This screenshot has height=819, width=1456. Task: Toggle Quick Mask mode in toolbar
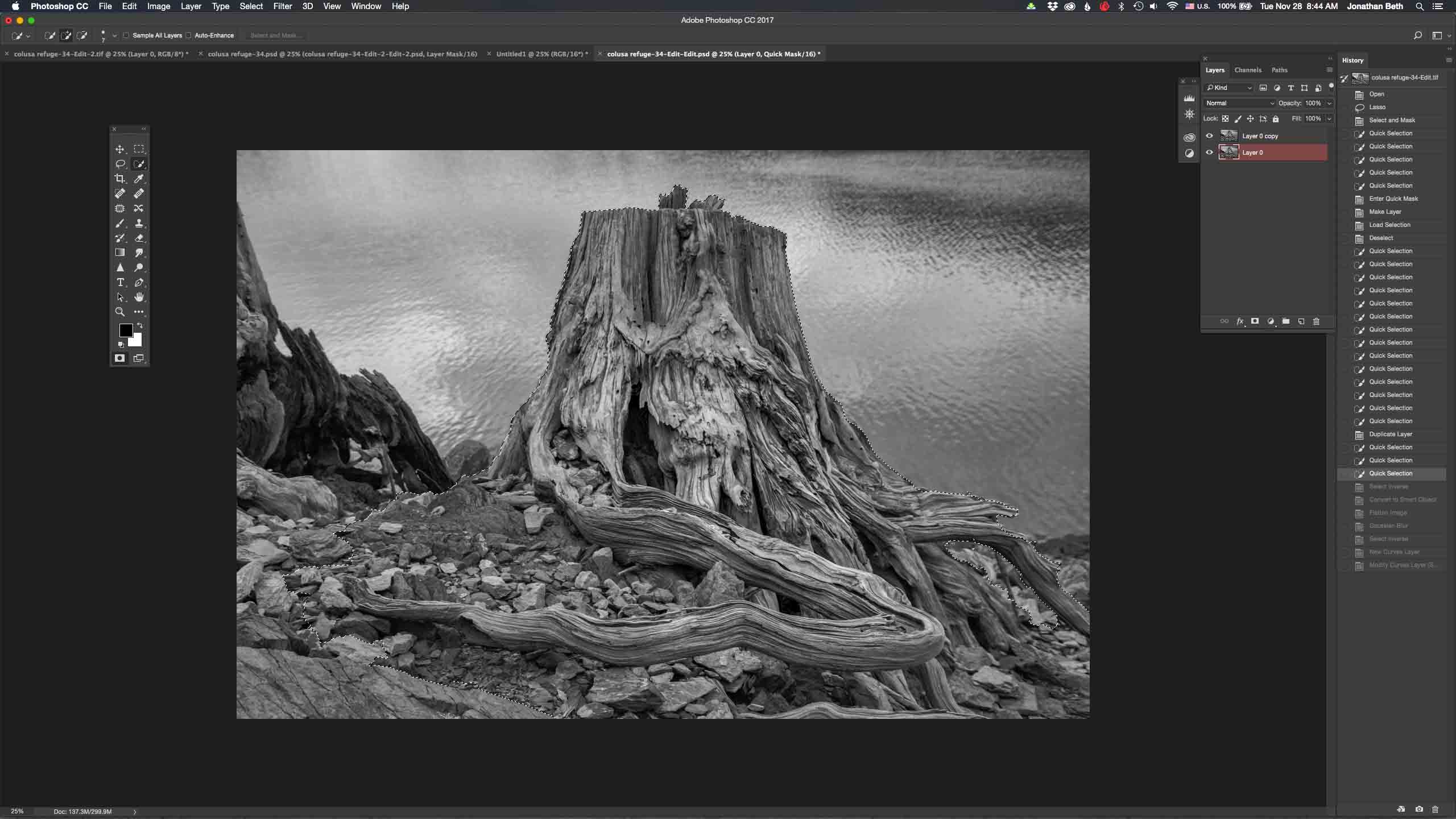tap(119, 358)
